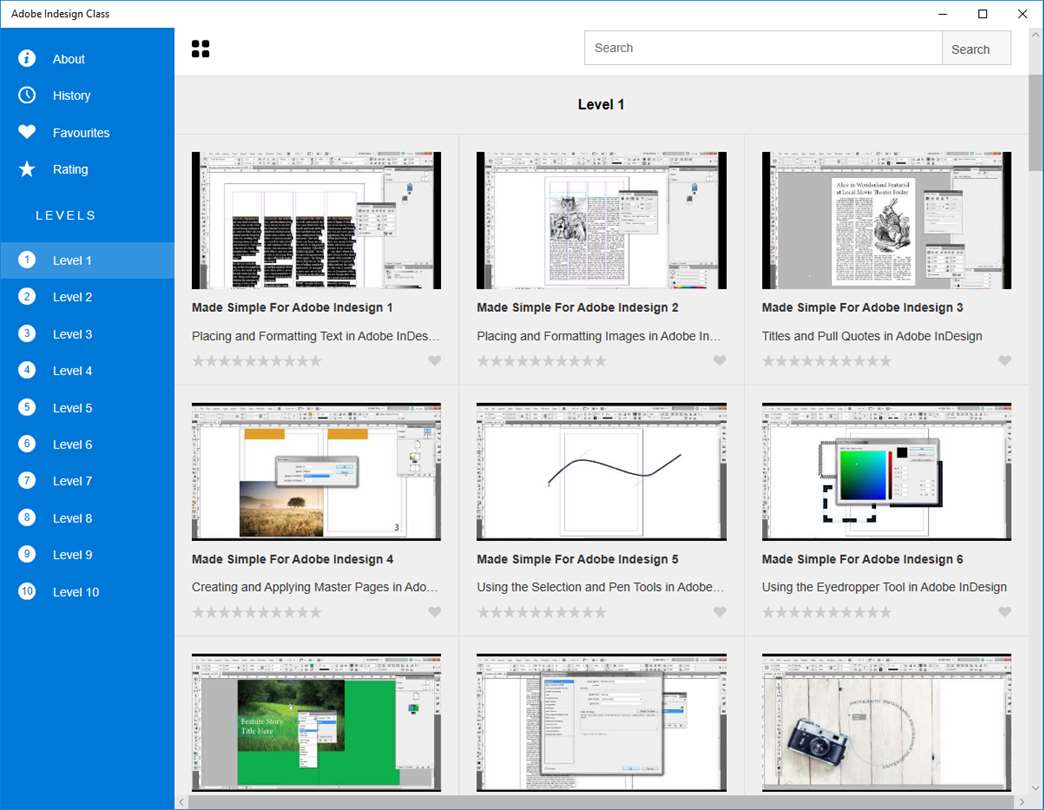The height and width of the screenshot is (810, 1044).
Task: Click the Rating star icon in sidebar
Action: tap(27, 169)
